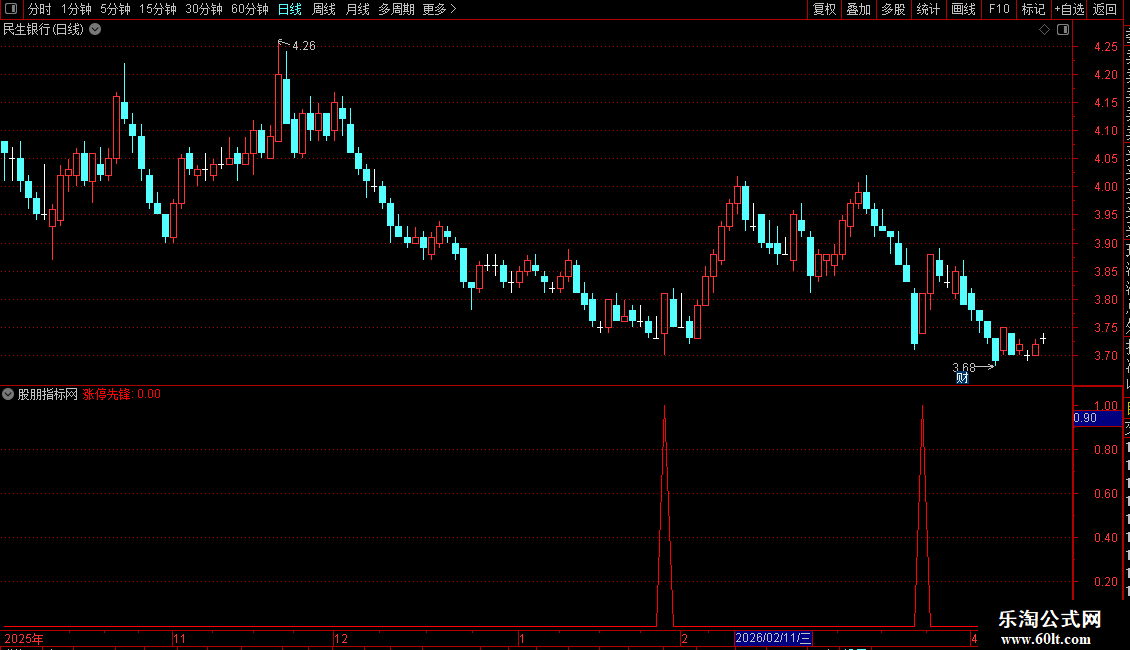Click the 民生银行(日线) chart title
Image resolution: width=1130 pixels, height=650 pixels.
[x=43, y=30]
